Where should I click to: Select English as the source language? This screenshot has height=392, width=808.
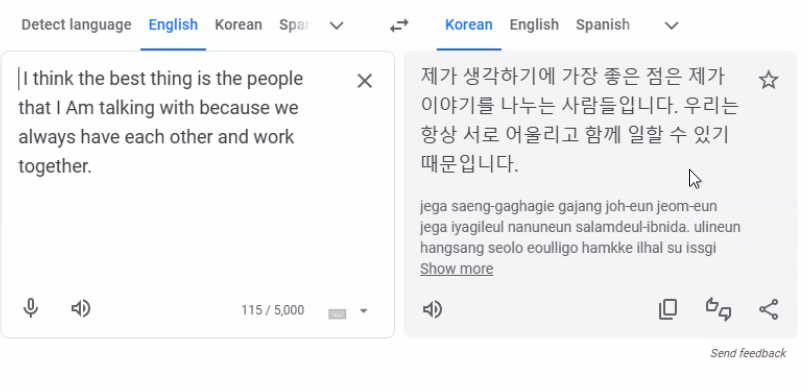(x=173, y=25)
